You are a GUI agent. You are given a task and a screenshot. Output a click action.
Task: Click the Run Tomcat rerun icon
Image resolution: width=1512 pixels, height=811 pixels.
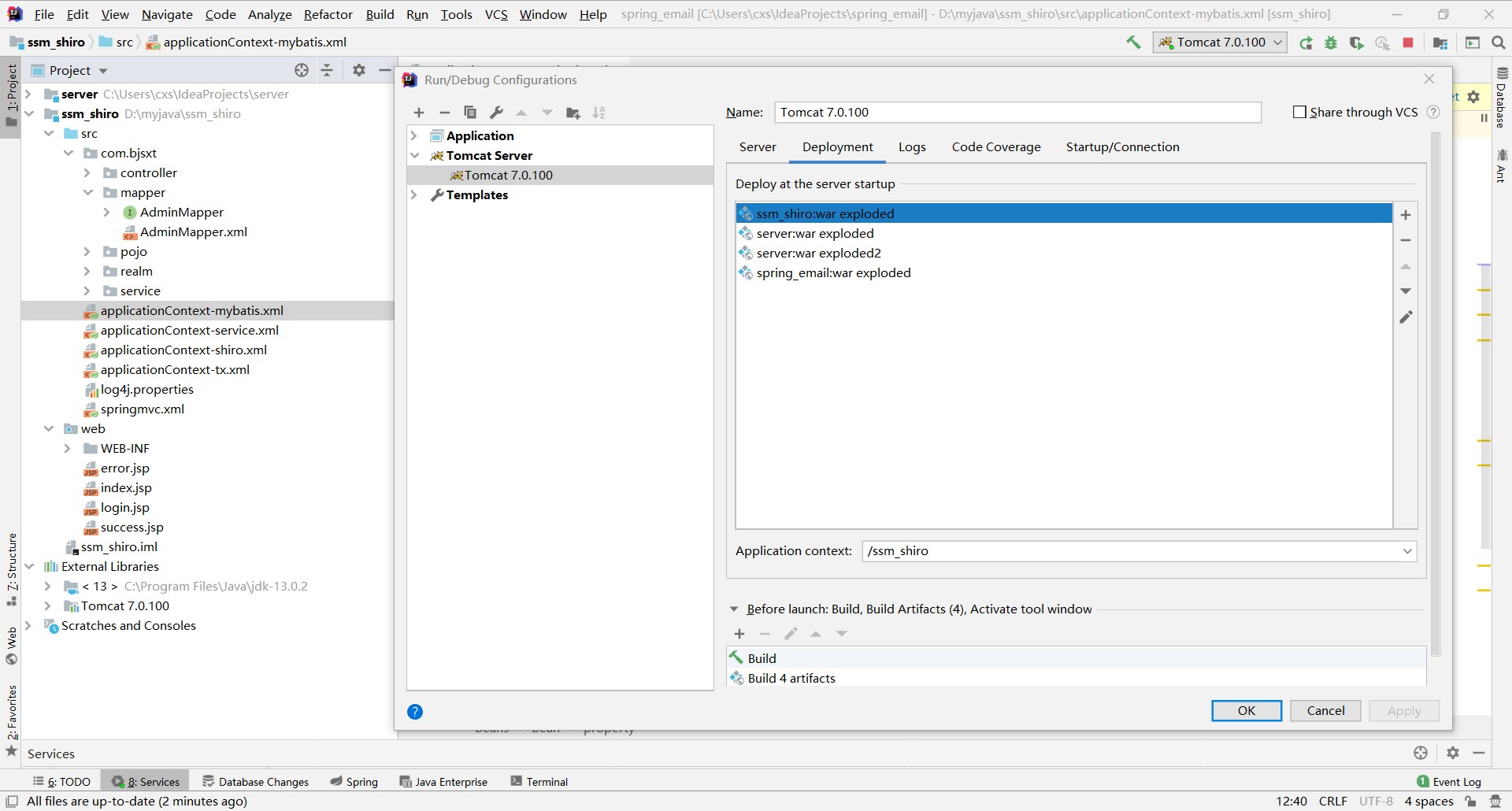coord(1306,43)
